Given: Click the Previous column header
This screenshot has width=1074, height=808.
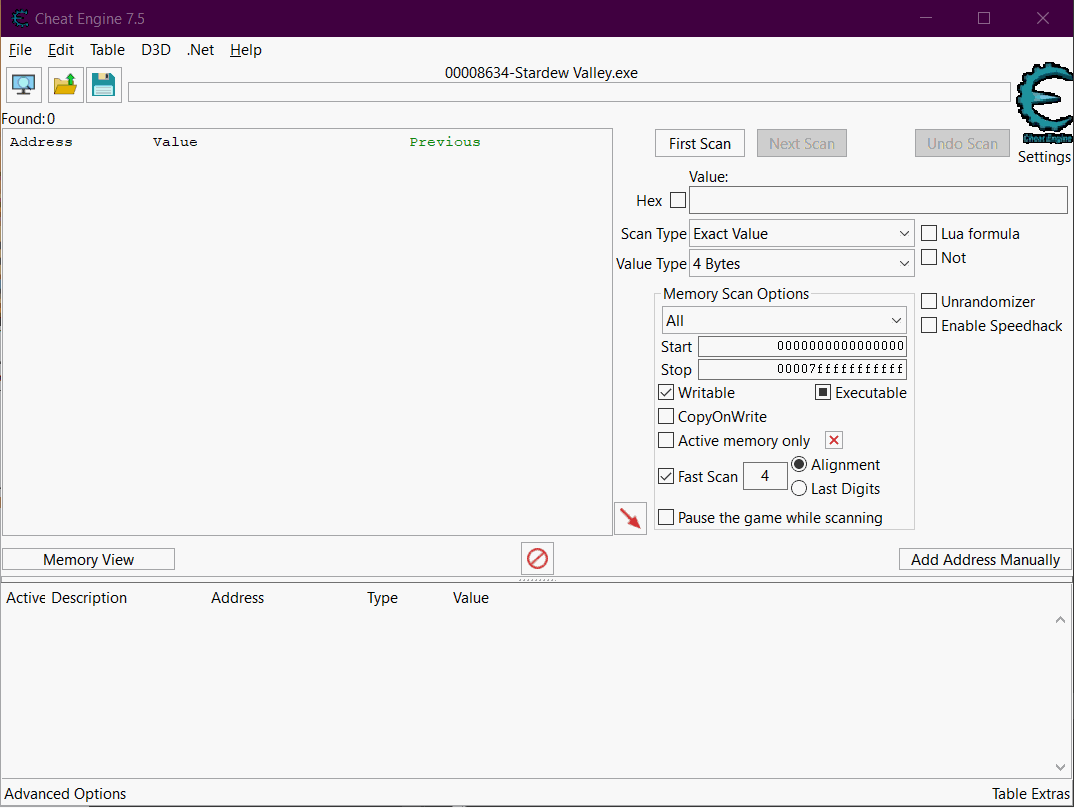Looking at the screenshot, I should point(445,142).
